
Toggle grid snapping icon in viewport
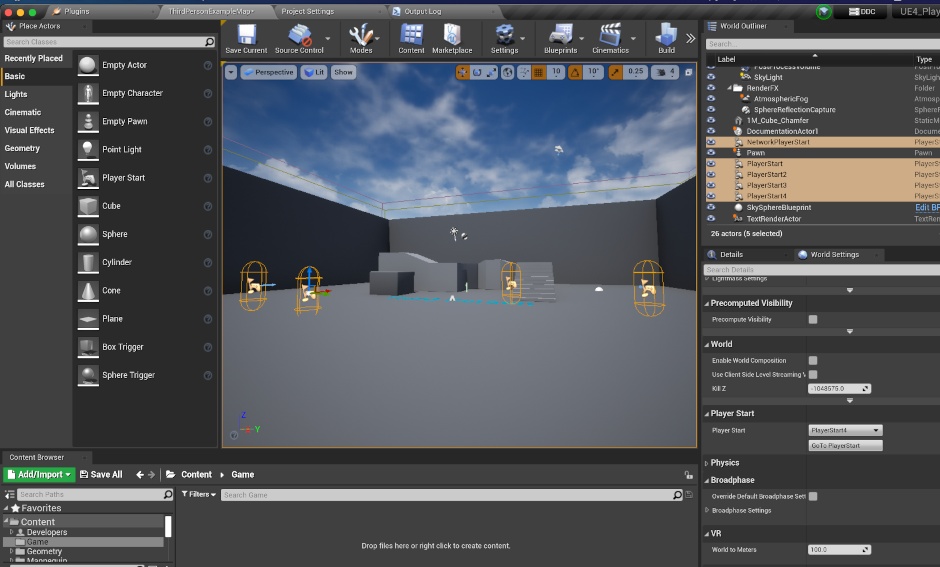point(538,72)
